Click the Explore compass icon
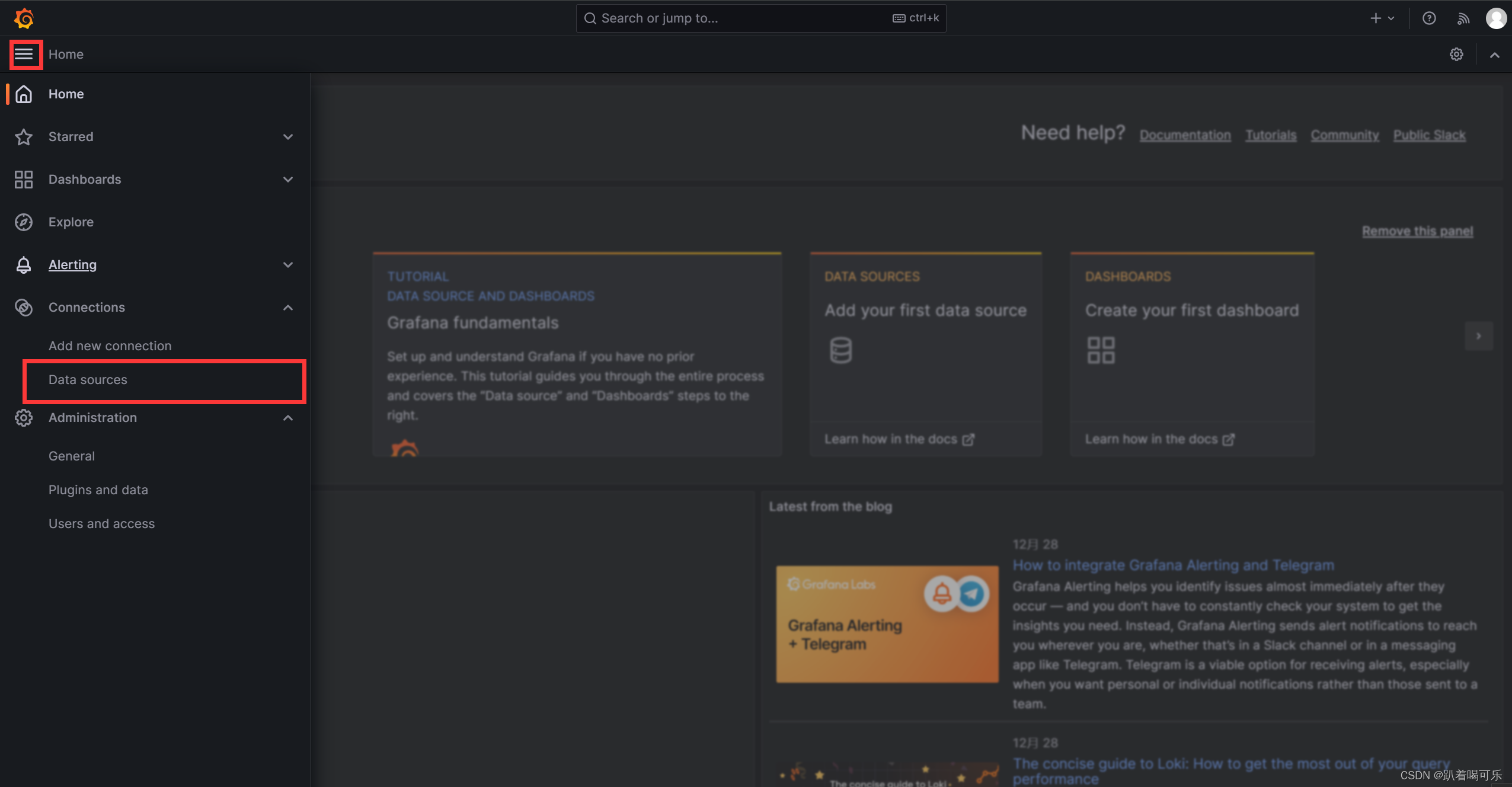The image size is (1512, 787). click(x=24, y=222)
